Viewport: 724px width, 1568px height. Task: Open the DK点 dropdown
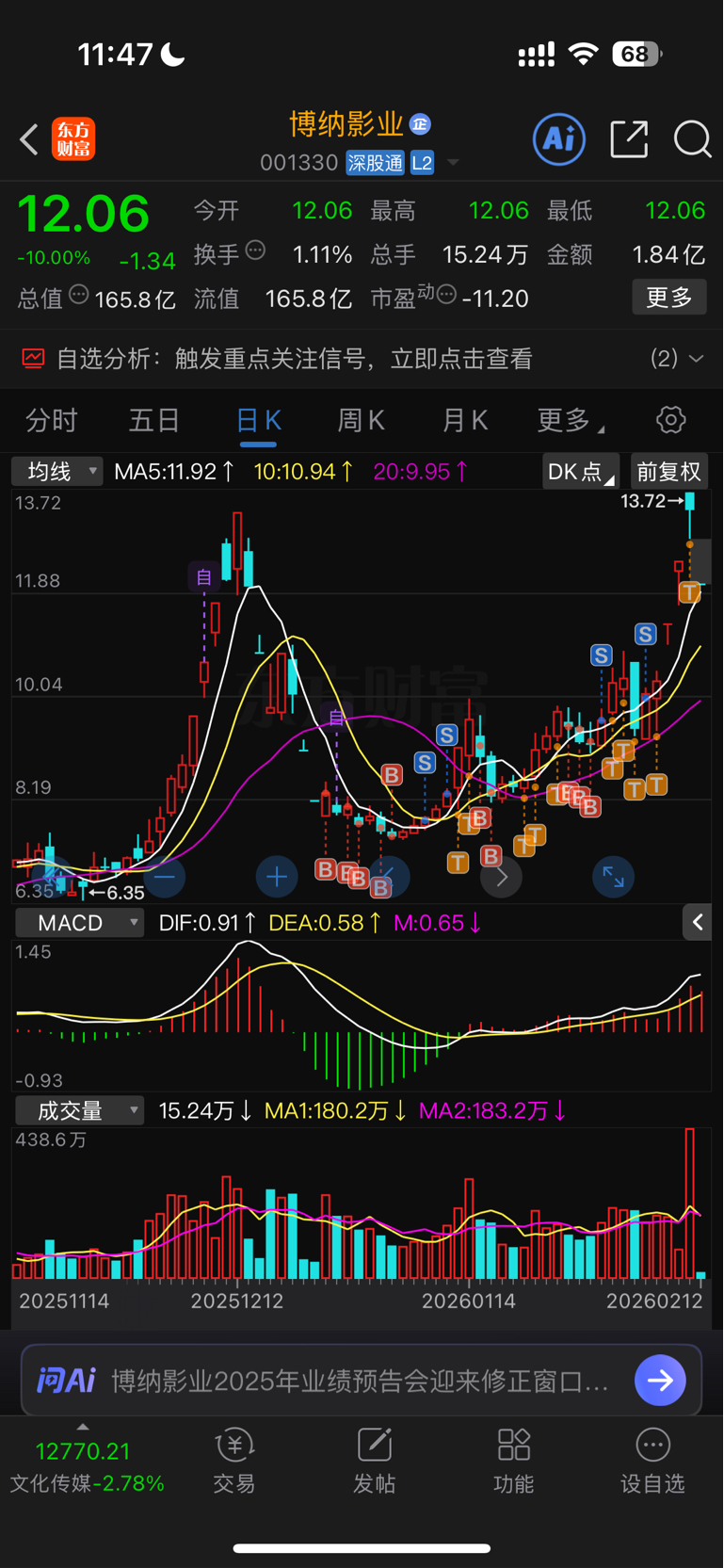coord(581,471)
